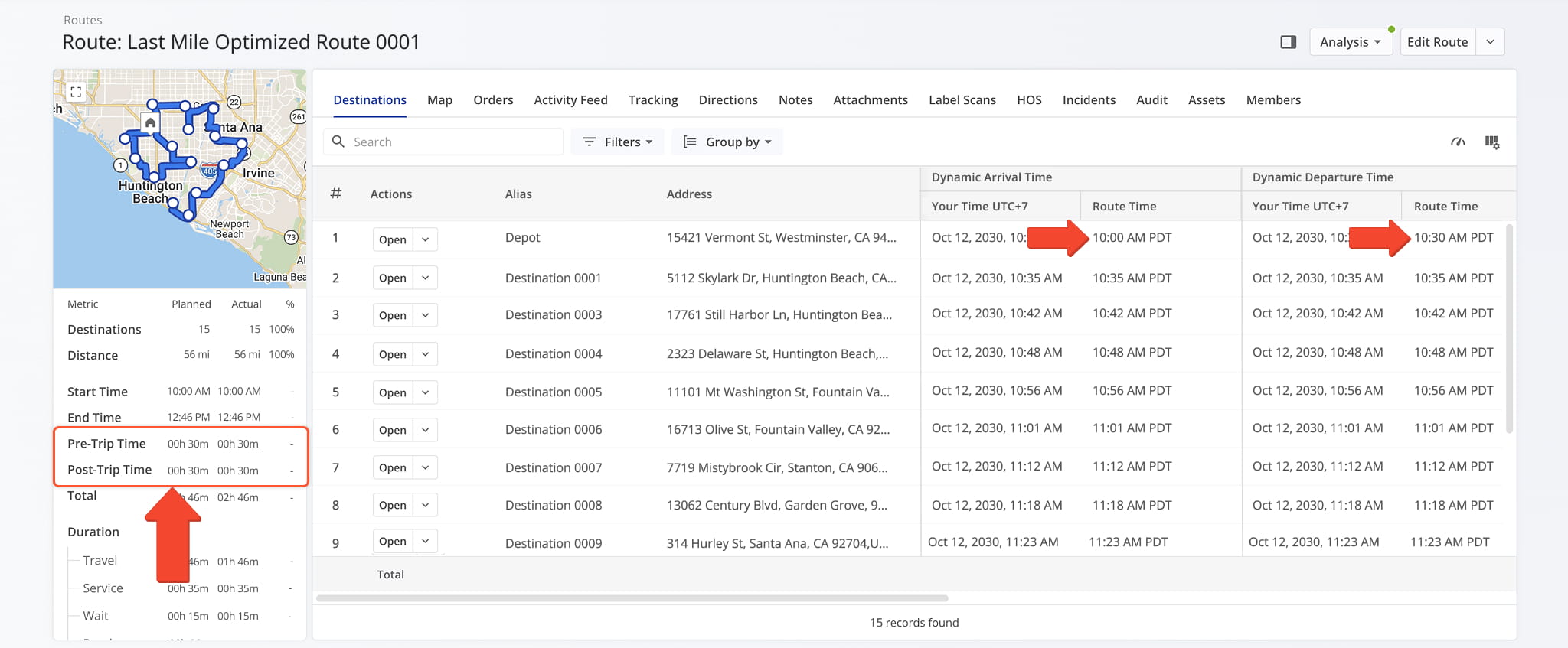Image resolution: width=1568 pixels, height=648 pixels.
Task: Expand the Edit Route arrow menu
Action: tap(1490, 42)
